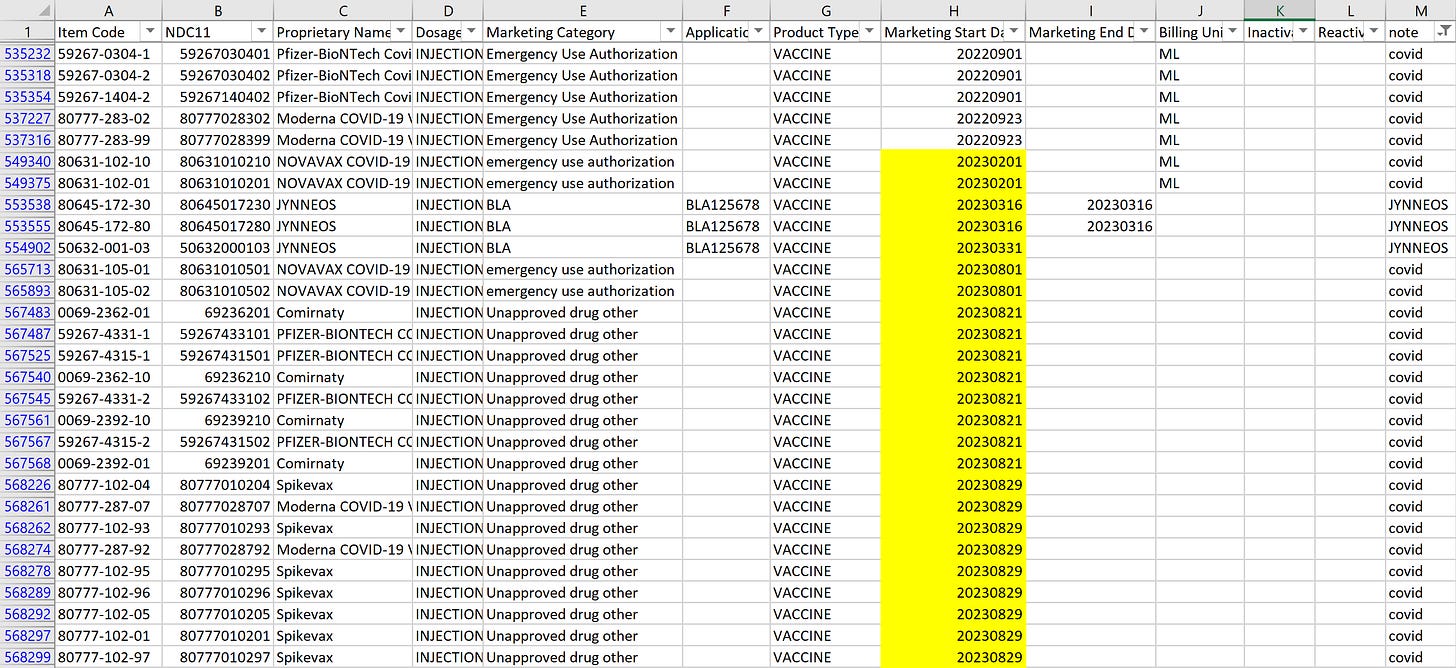Click cell with NDC11 59267030402
Viewport: 1456px width, 668px height.
pos(218,76)
